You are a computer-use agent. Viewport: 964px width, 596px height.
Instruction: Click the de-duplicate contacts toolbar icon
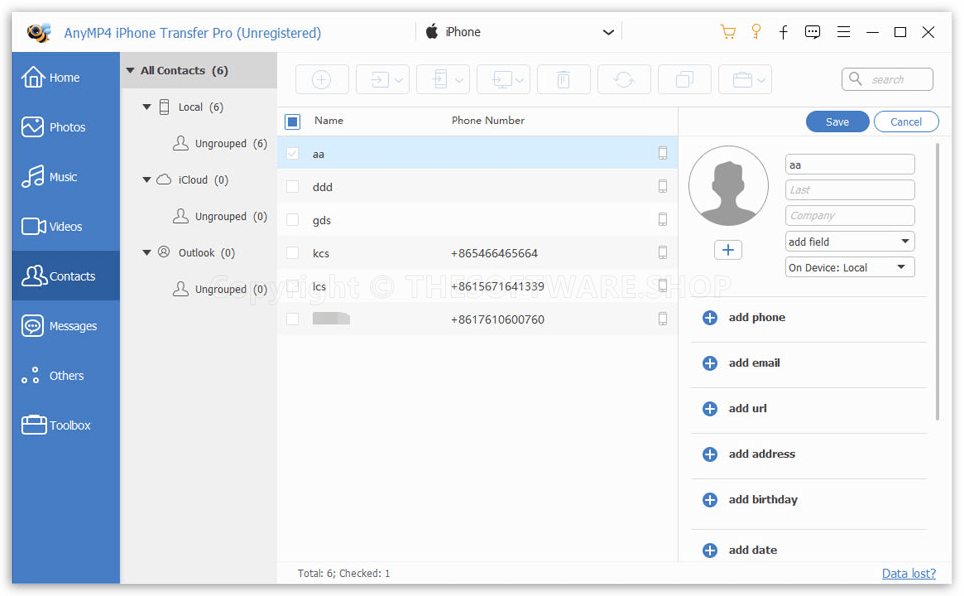click(684, 80)
